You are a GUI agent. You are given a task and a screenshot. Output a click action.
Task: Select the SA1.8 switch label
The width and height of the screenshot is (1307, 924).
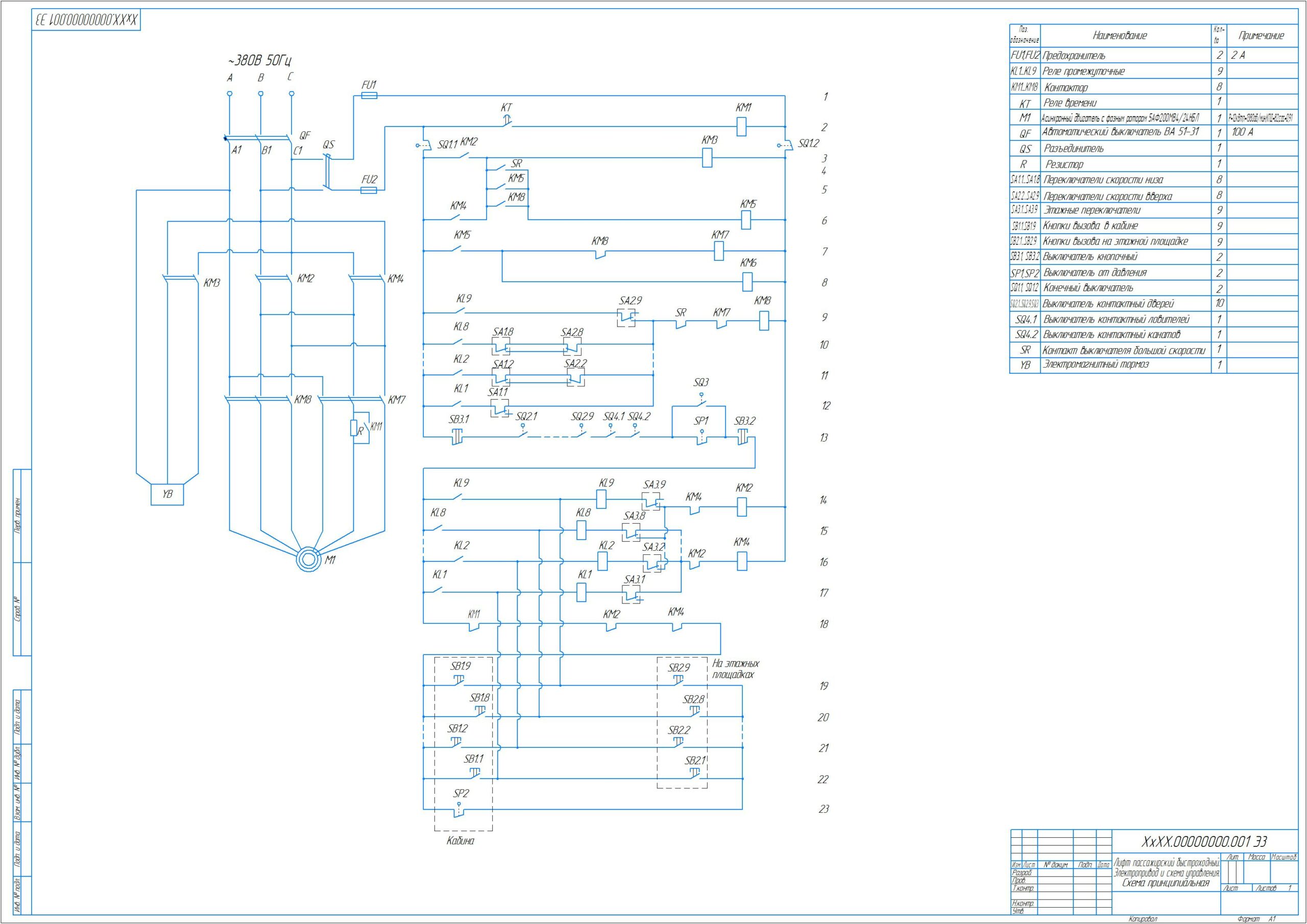pos(503,332)
